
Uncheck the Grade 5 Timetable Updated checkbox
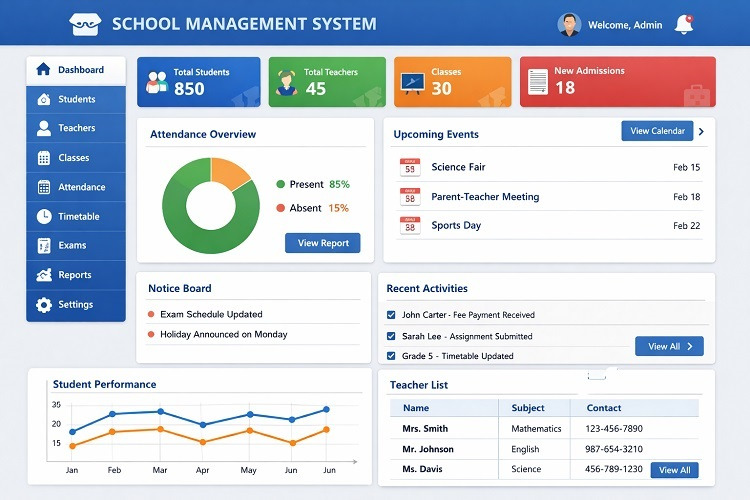(392, 356)
